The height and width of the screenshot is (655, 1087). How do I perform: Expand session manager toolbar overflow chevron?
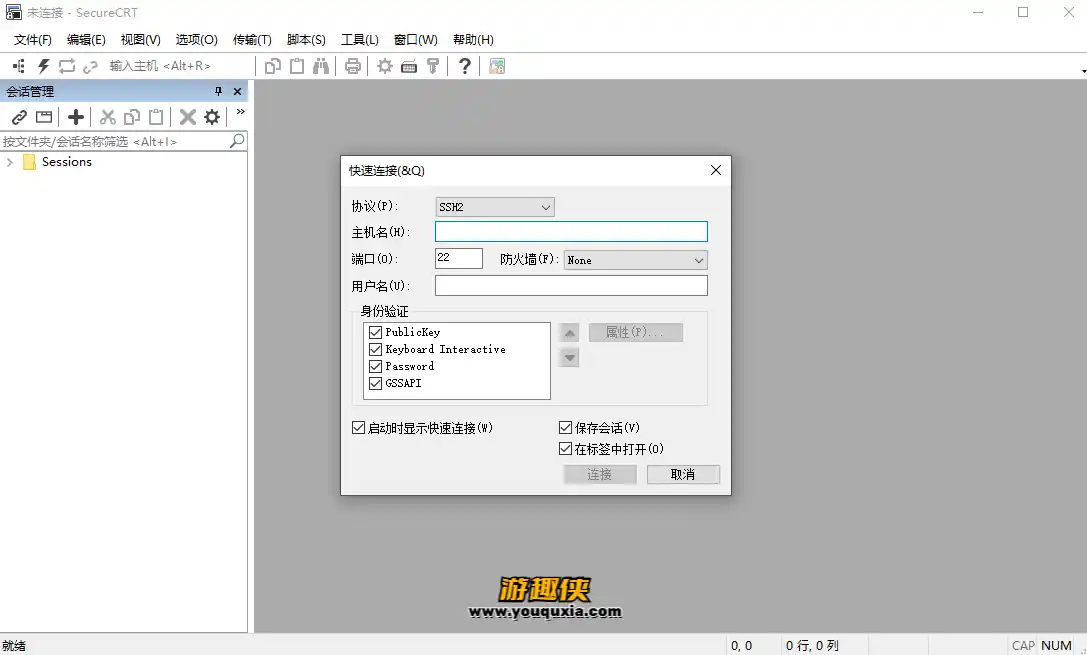coord(241,112)
